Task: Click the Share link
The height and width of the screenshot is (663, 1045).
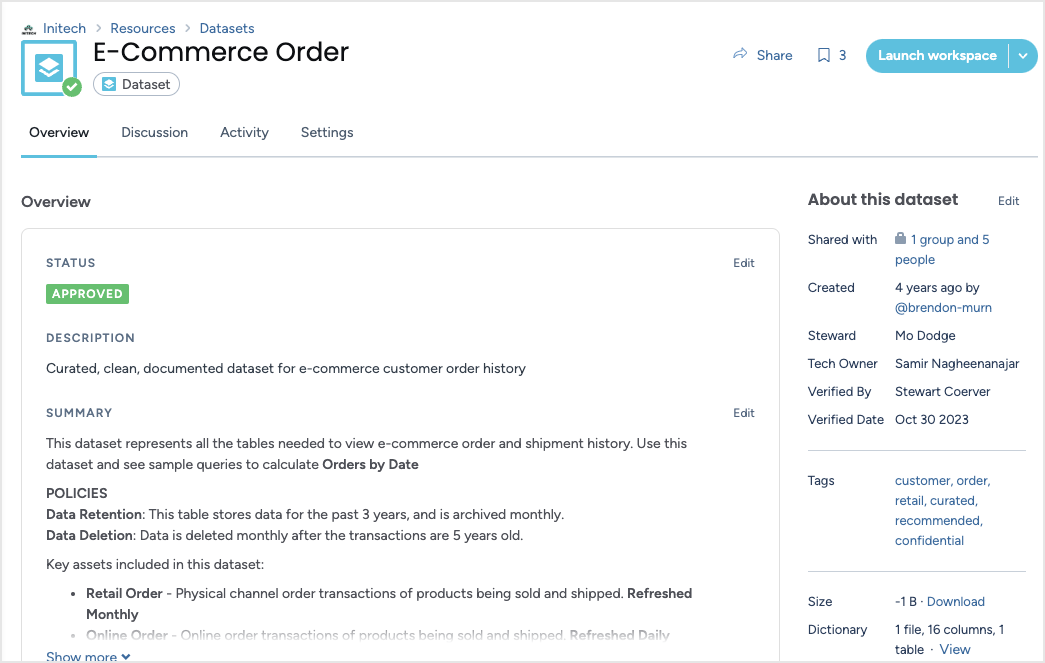Action: [x=774, y=55]
